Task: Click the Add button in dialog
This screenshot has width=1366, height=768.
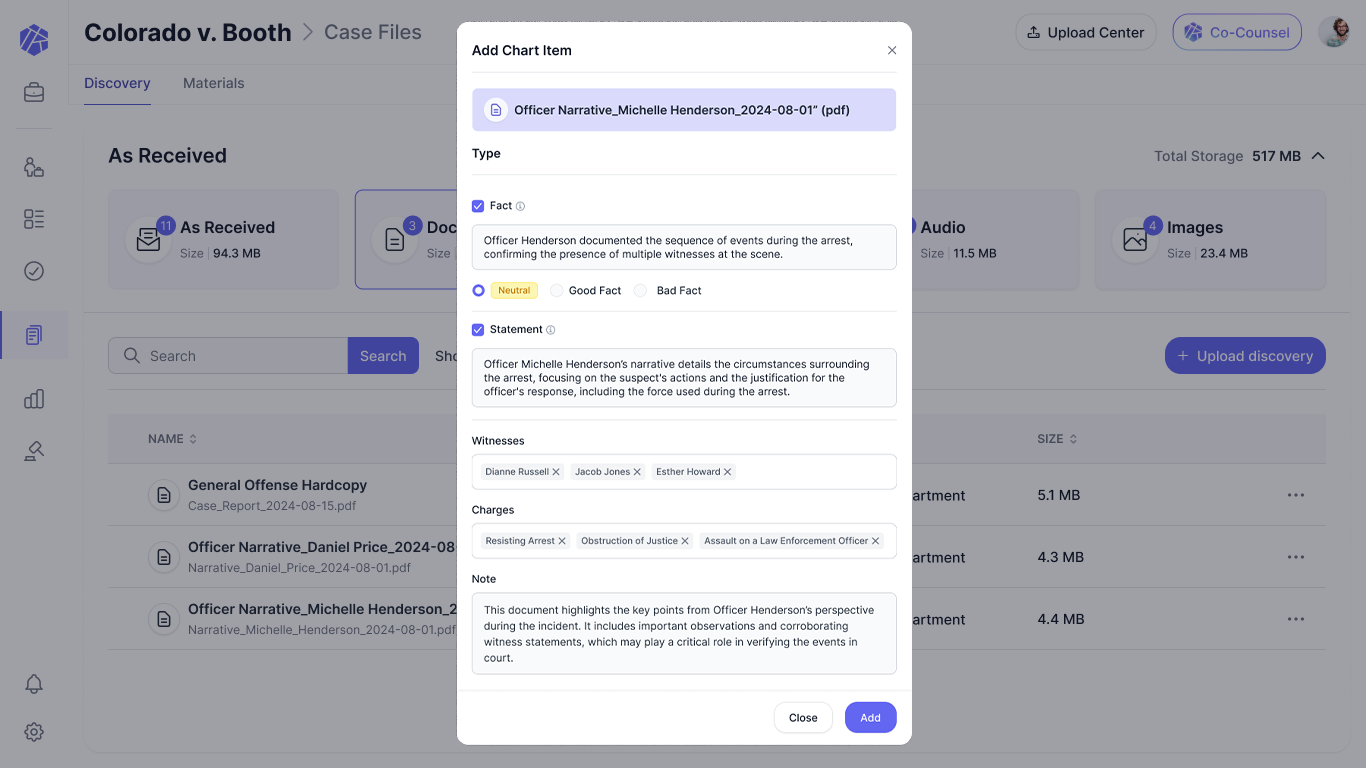Action: [x=870, y=718]
